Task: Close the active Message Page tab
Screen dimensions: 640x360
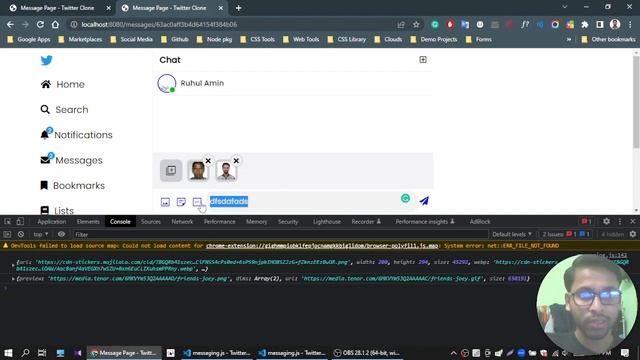Action: click(220, 8)
